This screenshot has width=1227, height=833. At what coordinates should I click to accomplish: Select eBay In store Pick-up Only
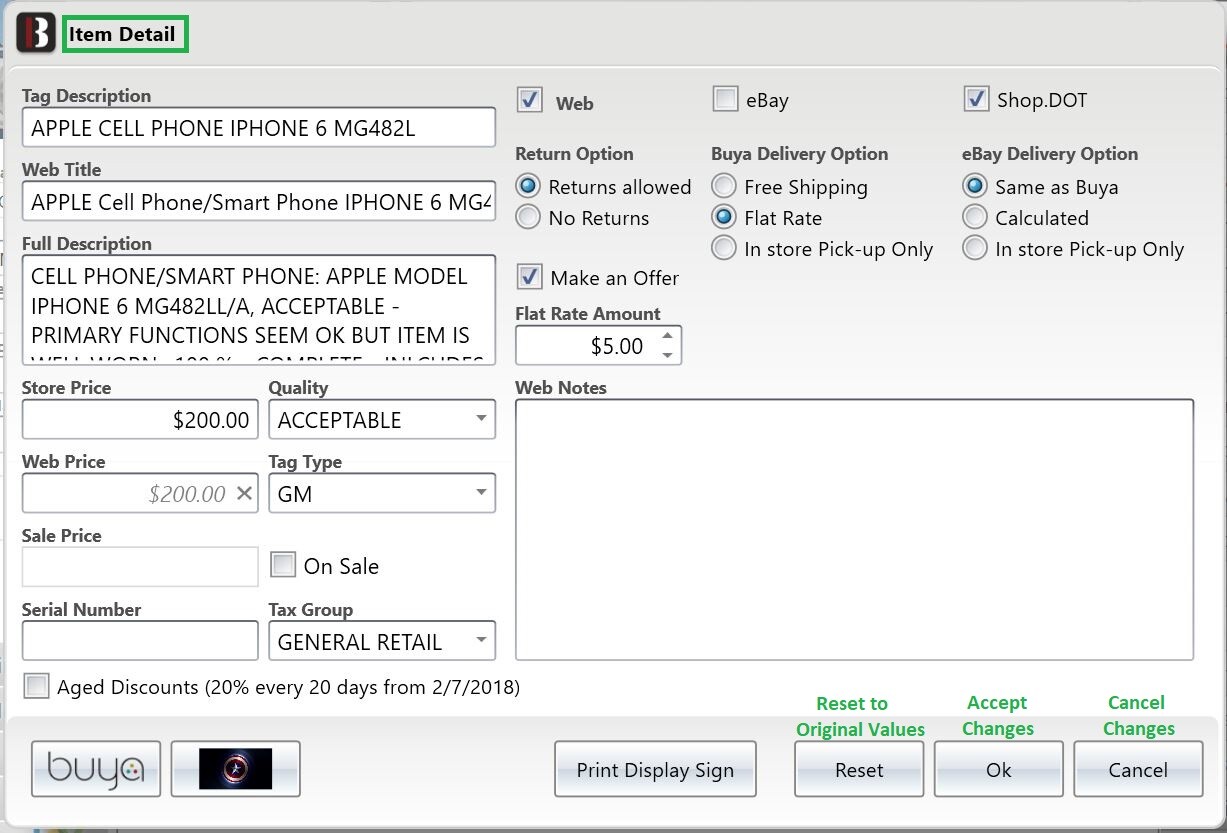(x=975, y=248)
